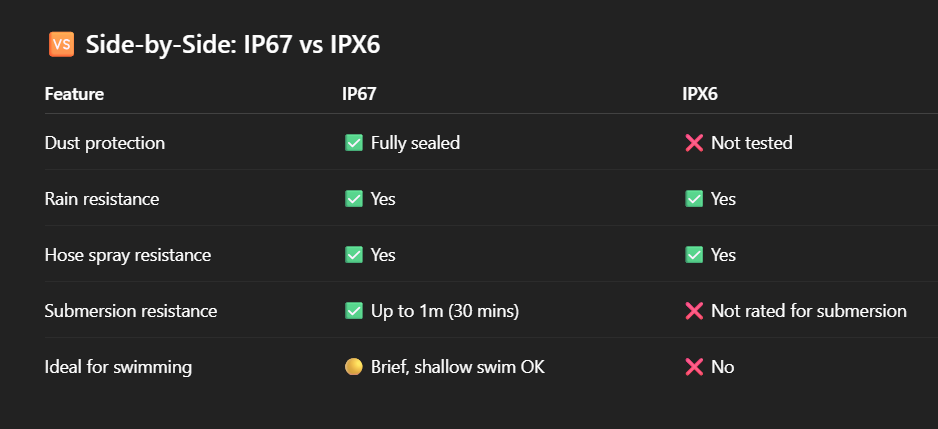This screenshot has height=429, width=938.
Task: Click red cross beside Not rated for submersion
Action: [x=694, y=311]
